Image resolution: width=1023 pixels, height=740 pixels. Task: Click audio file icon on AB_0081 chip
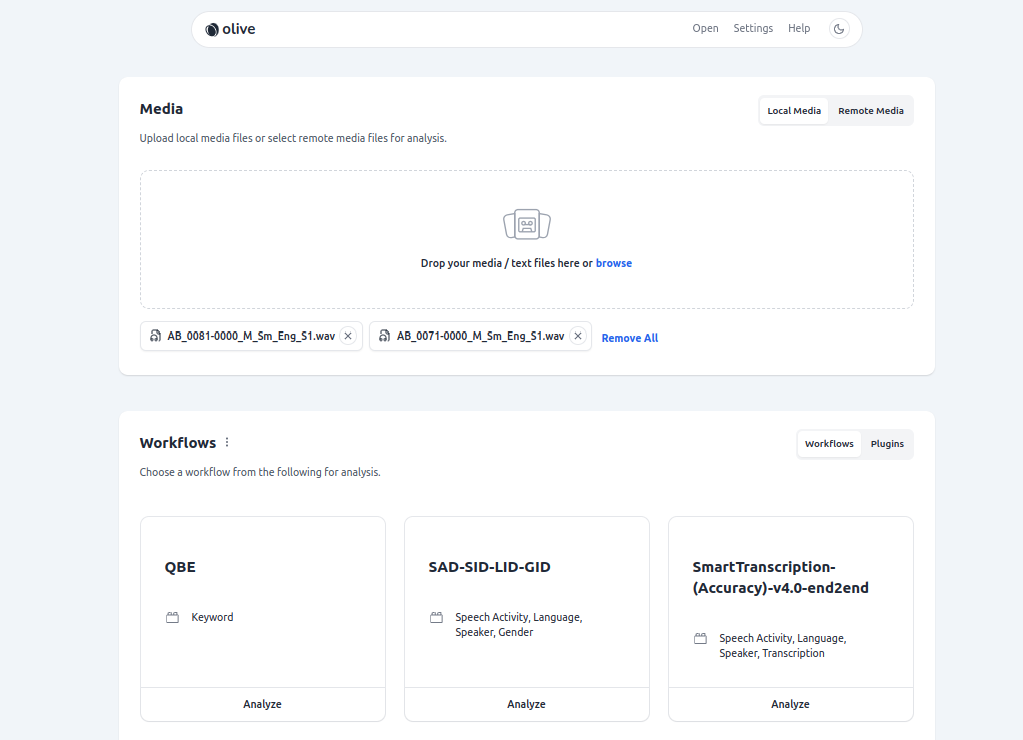pos(155,336)
